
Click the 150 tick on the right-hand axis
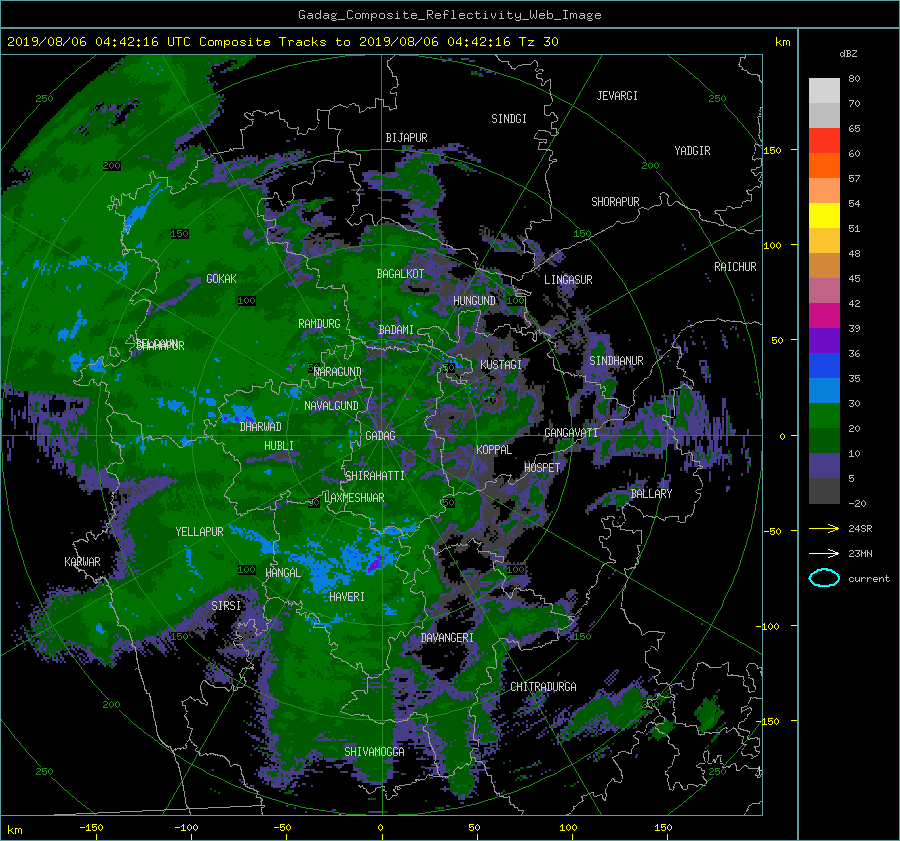pyautogui.click(x=773, y=150)
